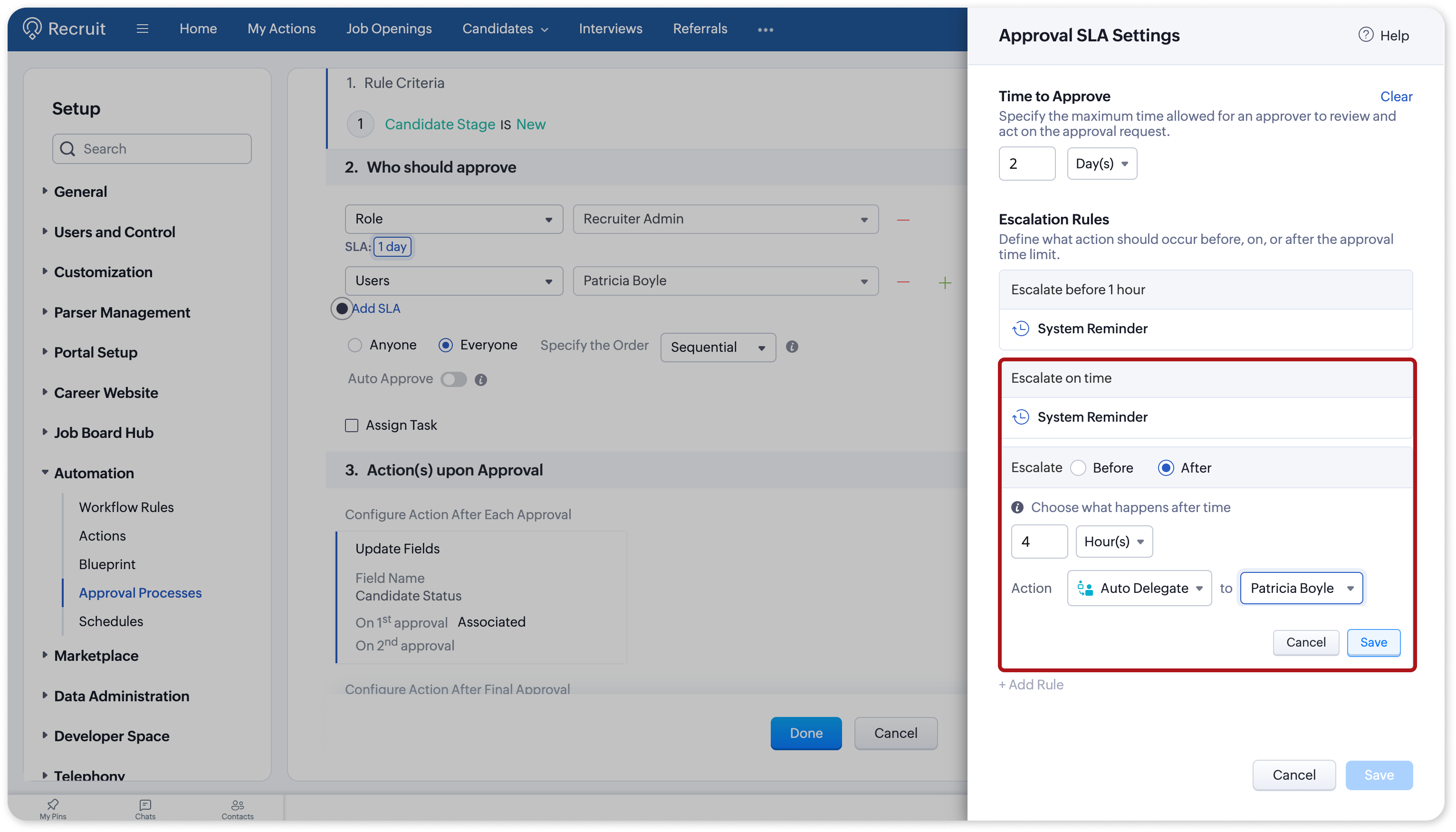The height and width of the screenshot is (832, 1456).
Task: Check the Assign Task checkbox
Action: (x=351, y=425)
